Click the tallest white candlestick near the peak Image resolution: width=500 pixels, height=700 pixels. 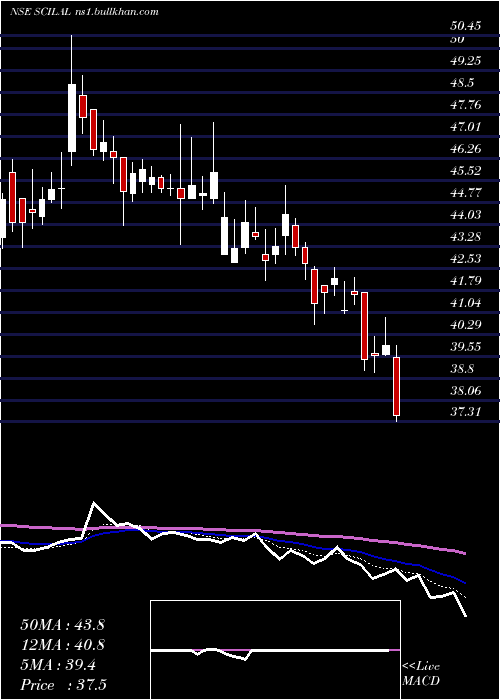72,118
